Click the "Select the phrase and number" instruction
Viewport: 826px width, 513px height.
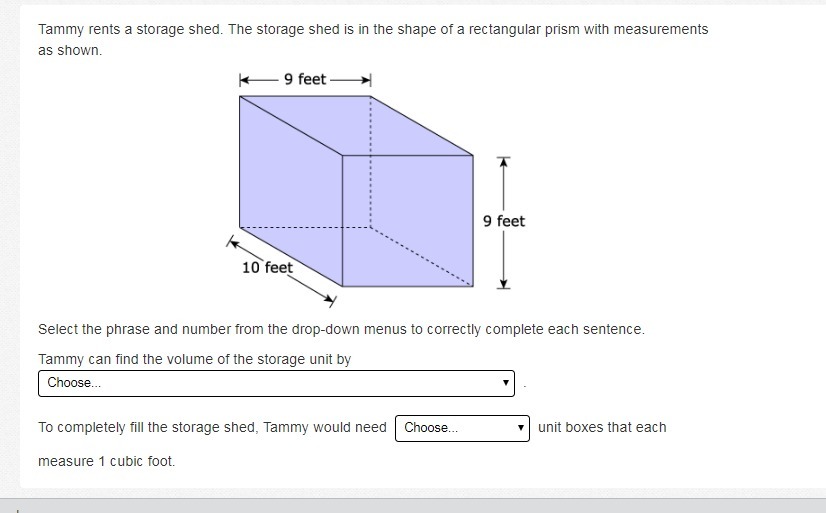(x=341, y=330)
